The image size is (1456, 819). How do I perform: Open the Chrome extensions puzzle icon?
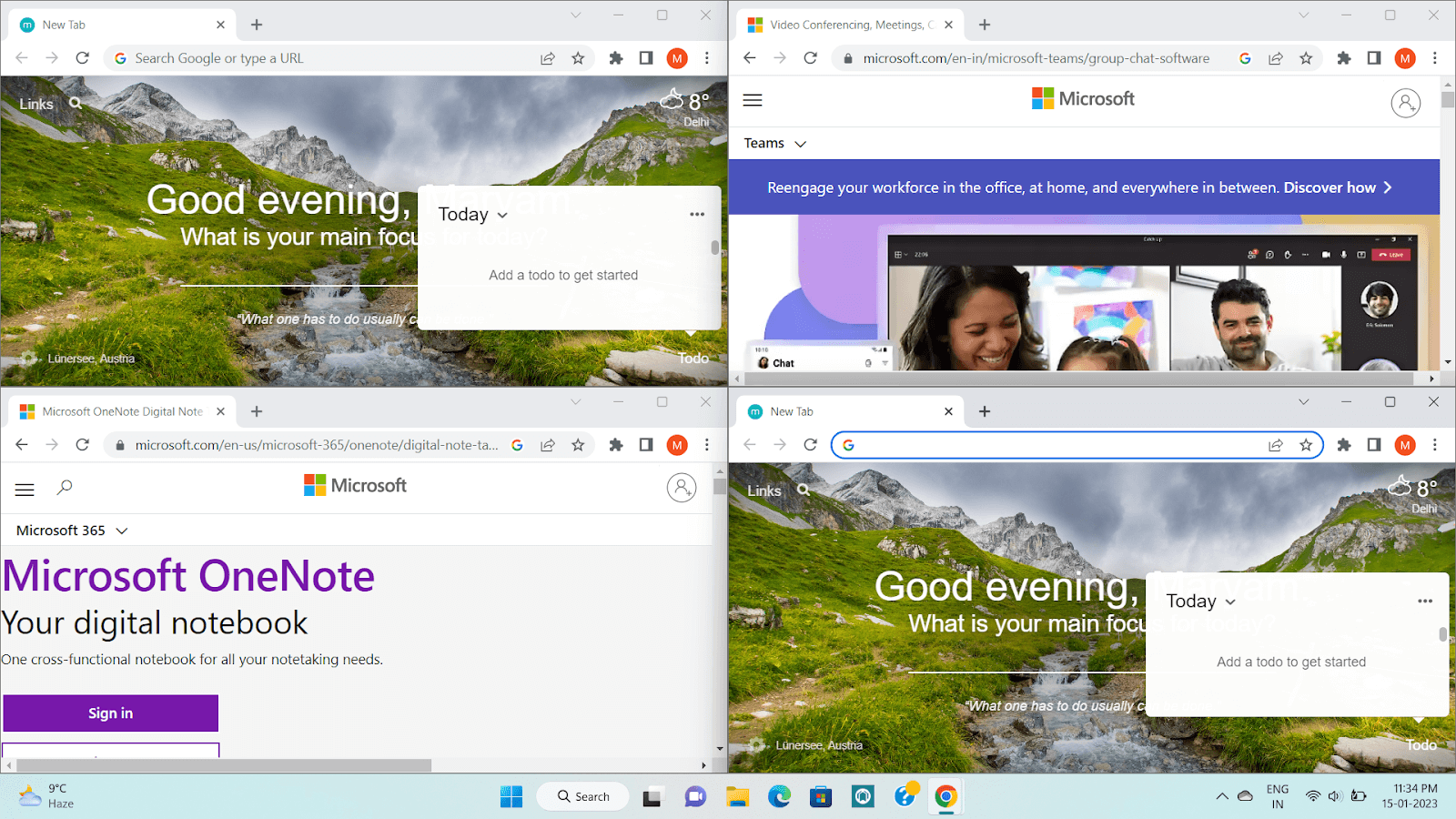point(616,57)
